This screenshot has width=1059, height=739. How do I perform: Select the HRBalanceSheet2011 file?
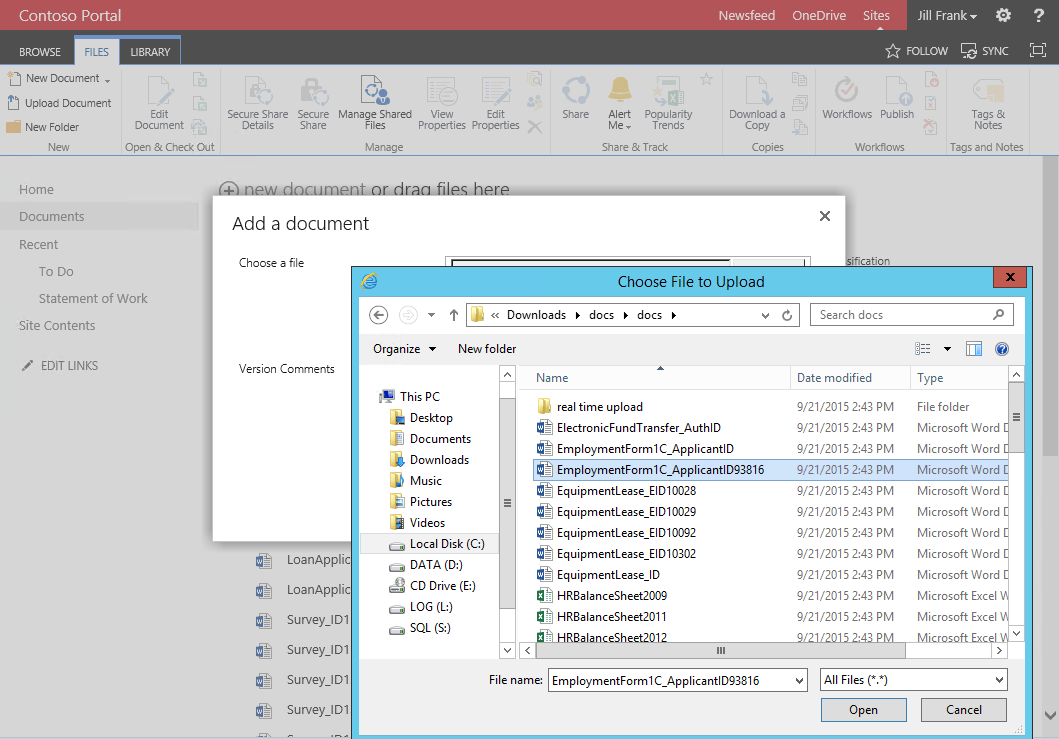tap(602, 617)
